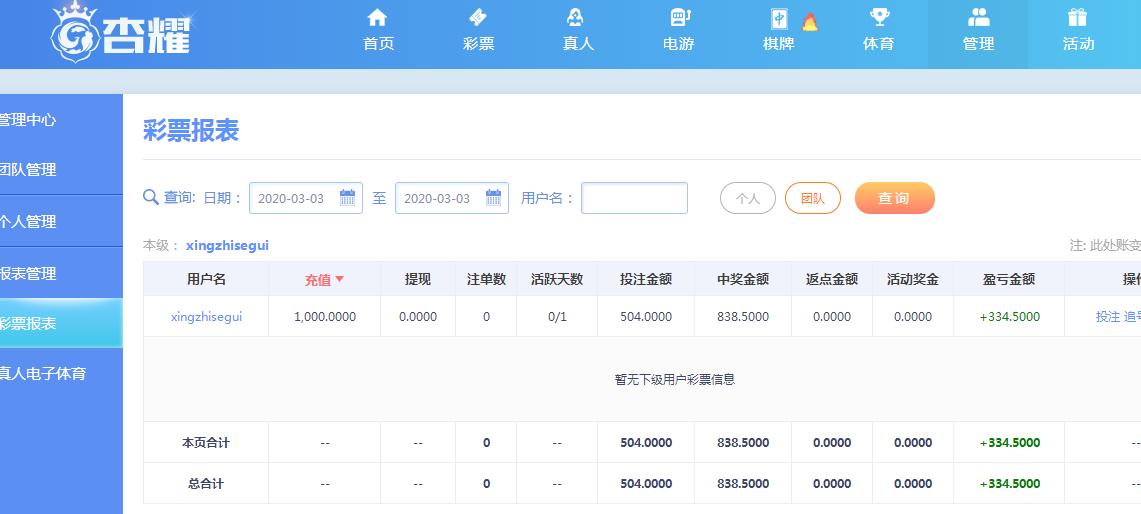Click the 彩票报表 page heading
Image resolution: width=1141 pixels, height=514 pixels.
(191, 131)
